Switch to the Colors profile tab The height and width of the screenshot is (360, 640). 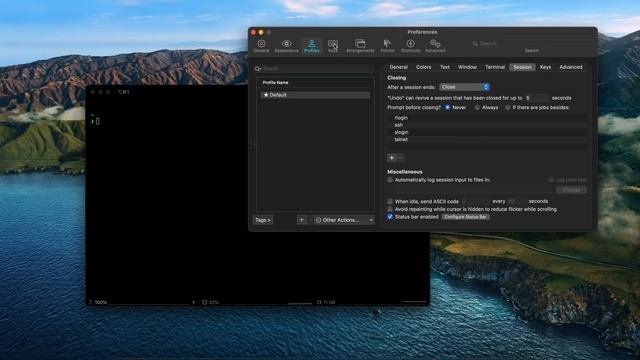tap(423, 67)
